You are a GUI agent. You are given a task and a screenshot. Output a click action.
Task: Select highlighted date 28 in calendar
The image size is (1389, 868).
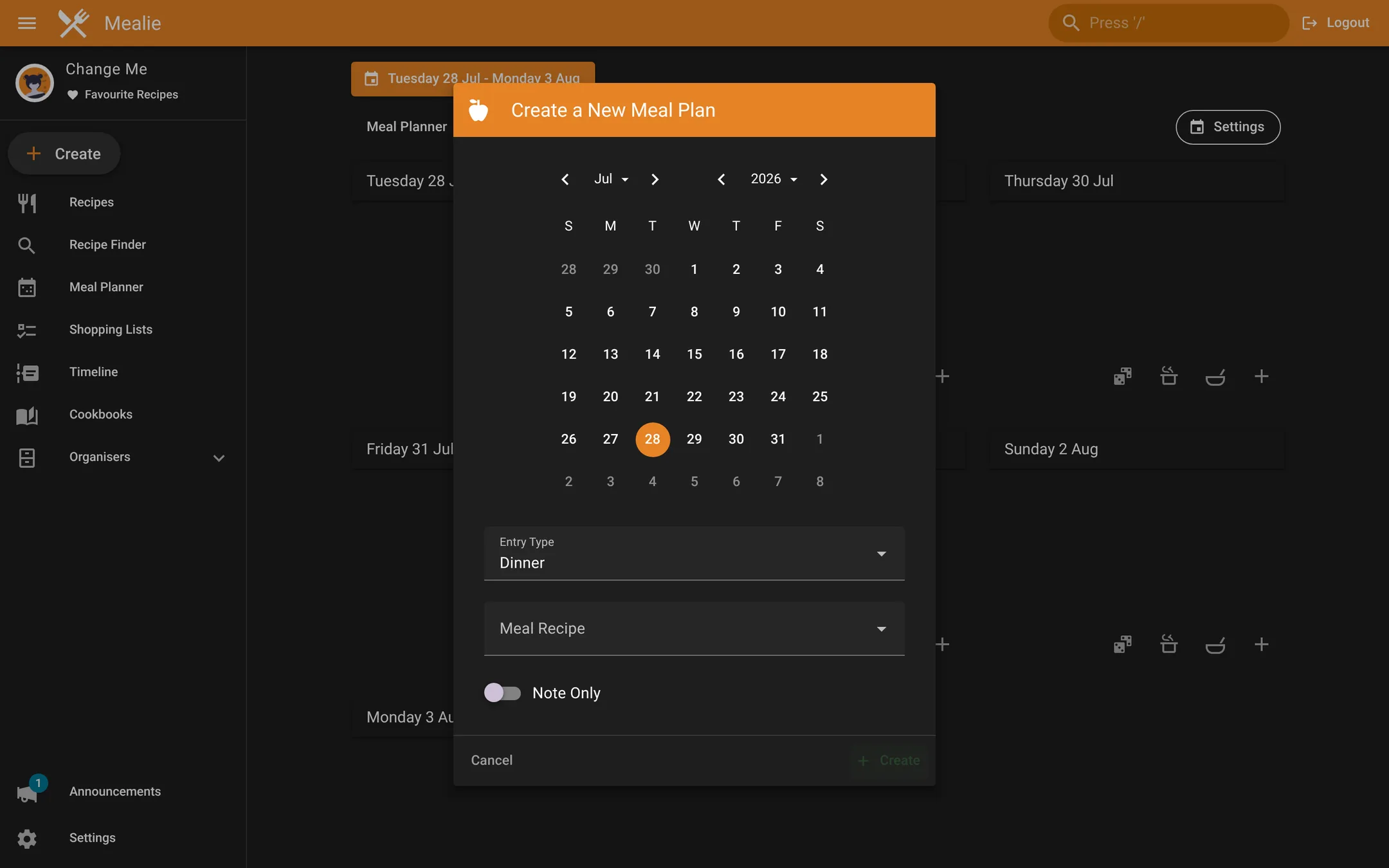653,439
